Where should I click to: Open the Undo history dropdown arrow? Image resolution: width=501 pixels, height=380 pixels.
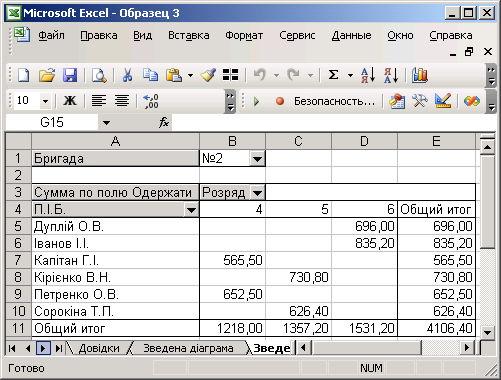coord(276,75)
